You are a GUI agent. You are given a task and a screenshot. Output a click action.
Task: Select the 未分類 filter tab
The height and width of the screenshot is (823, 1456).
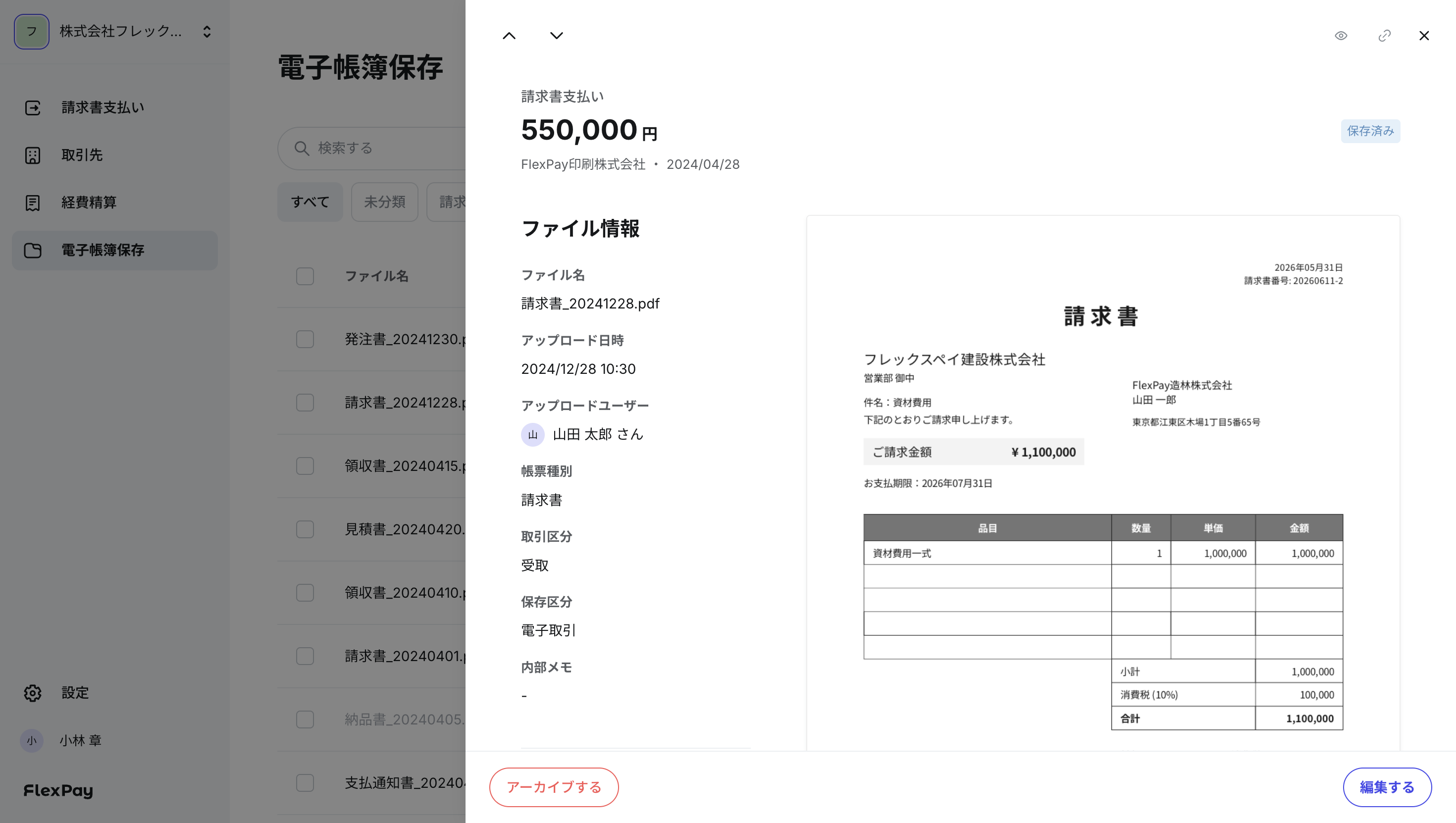point(385,202)
